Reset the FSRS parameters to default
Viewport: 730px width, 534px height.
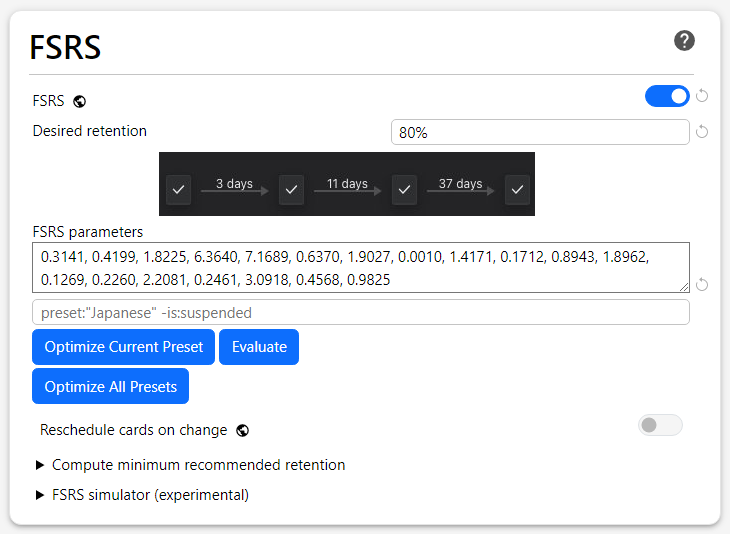(702, 285)
